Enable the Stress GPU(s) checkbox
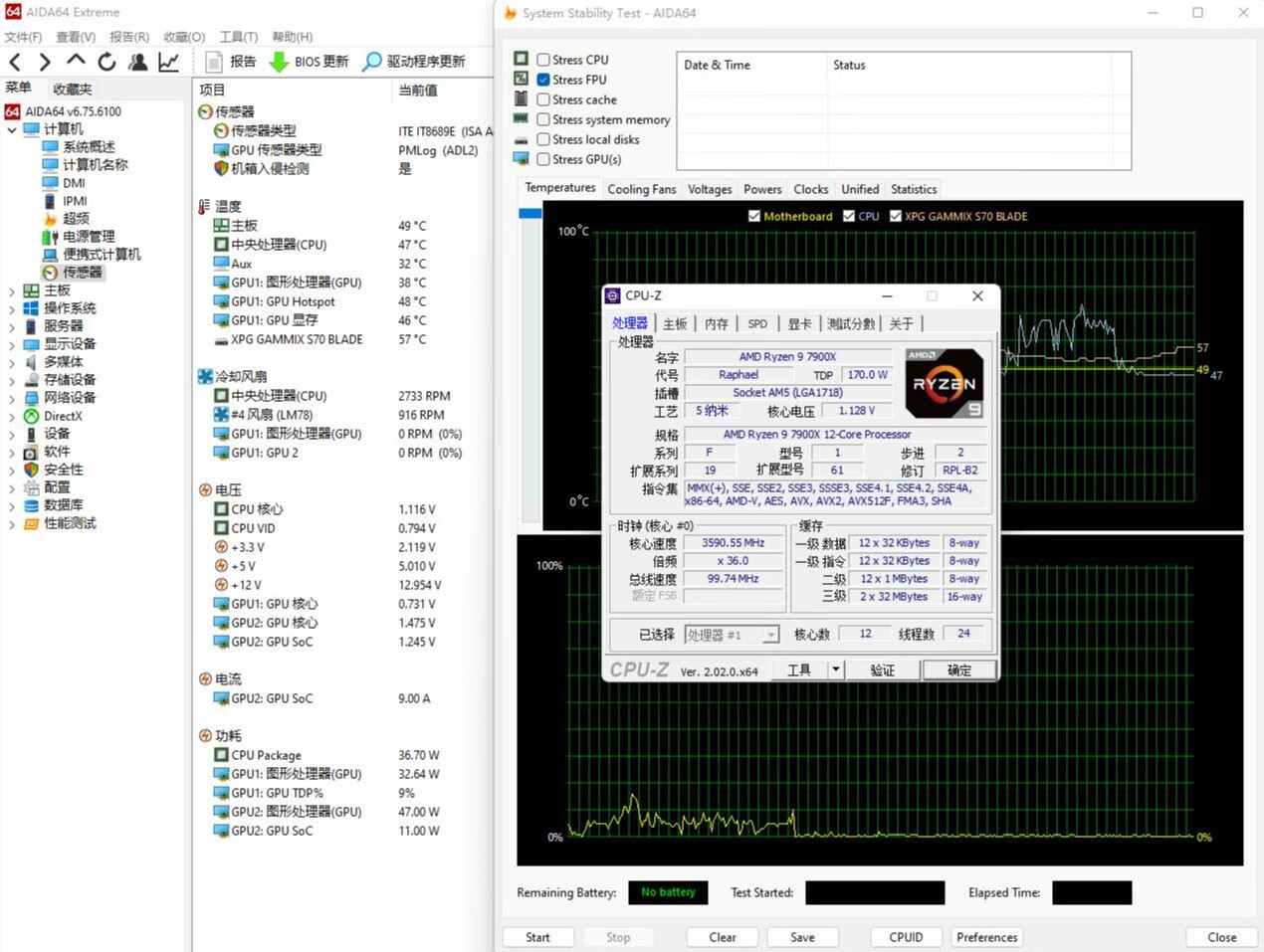1264x952 pixels. [x=543, y=159]
